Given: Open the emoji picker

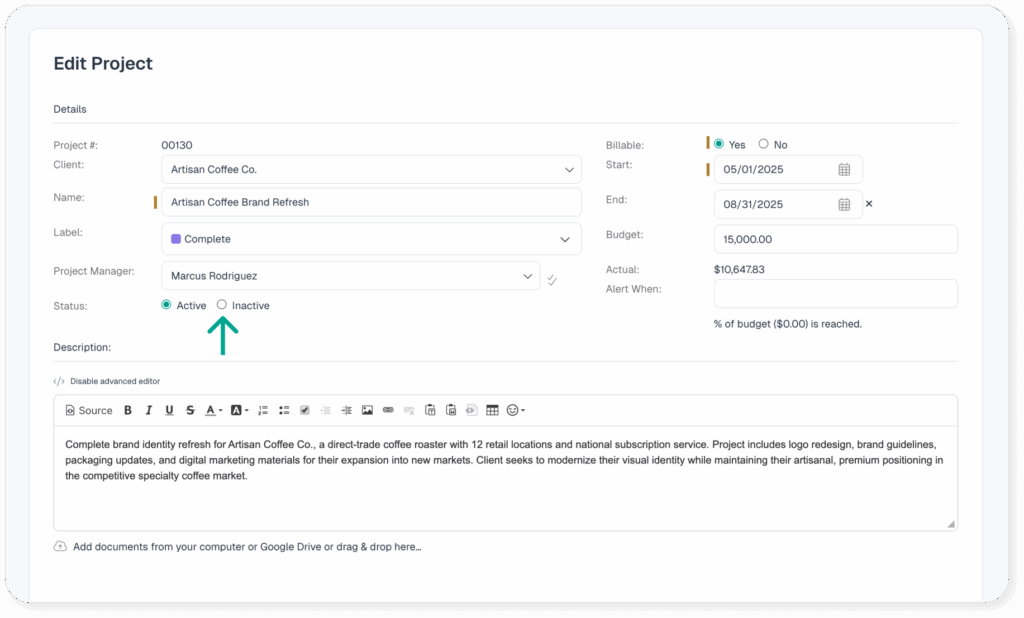Looking at the screenshot, I should point(515,410).
